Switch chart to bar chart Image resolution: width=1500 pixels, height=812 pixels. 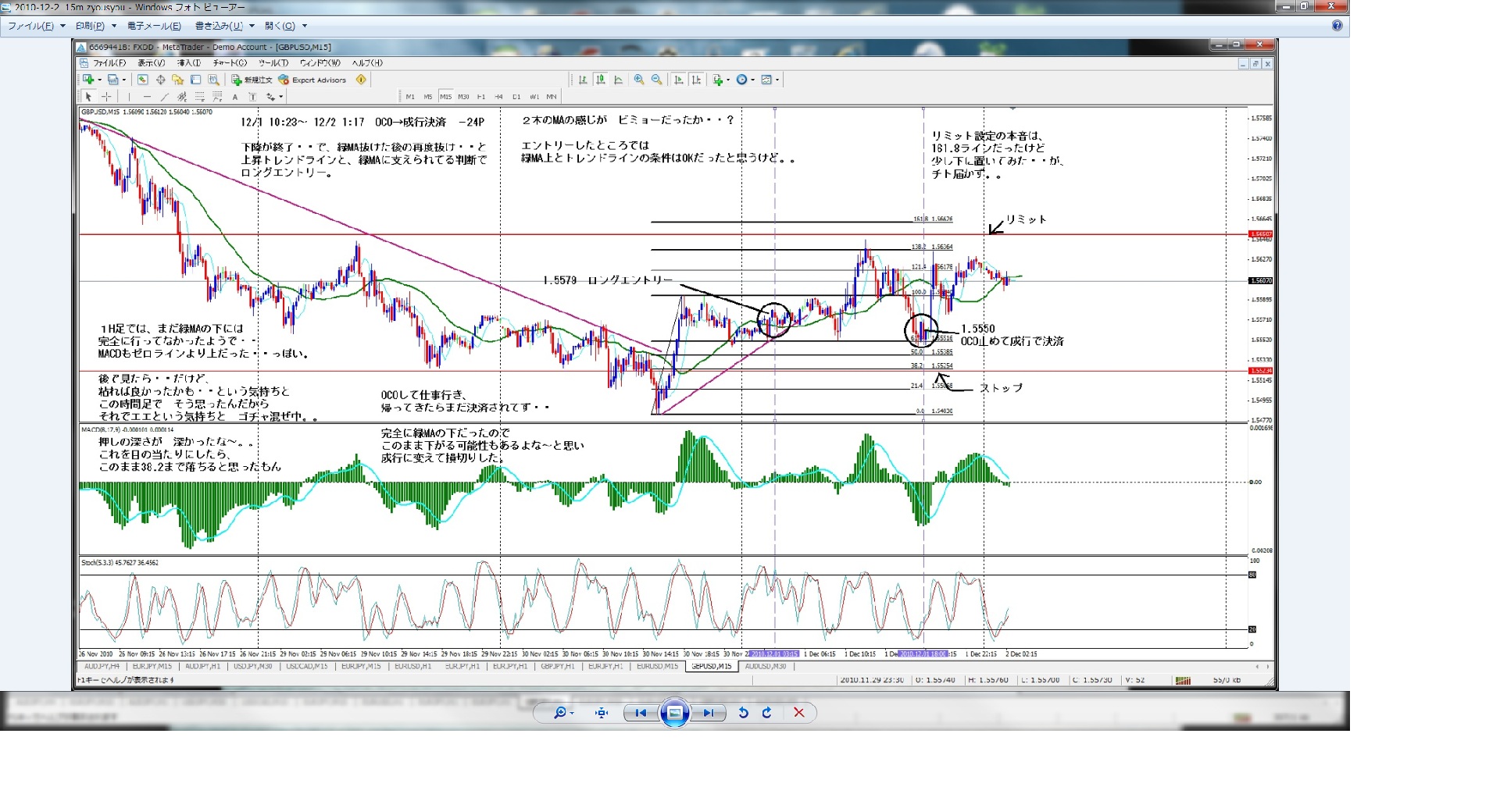[x=583, y=80]
